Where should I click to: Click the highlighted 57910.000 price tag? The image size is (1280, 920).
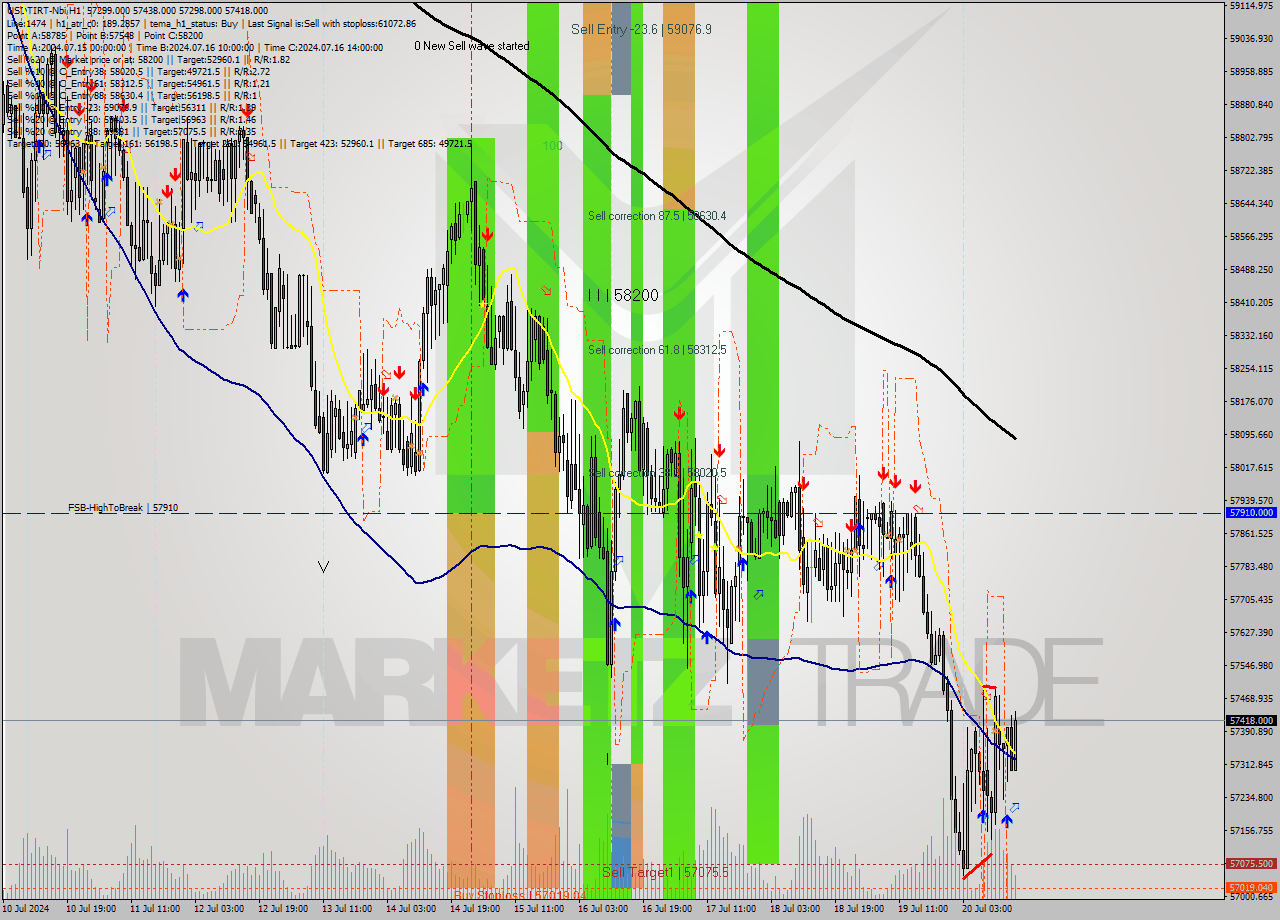point(1251,512)
